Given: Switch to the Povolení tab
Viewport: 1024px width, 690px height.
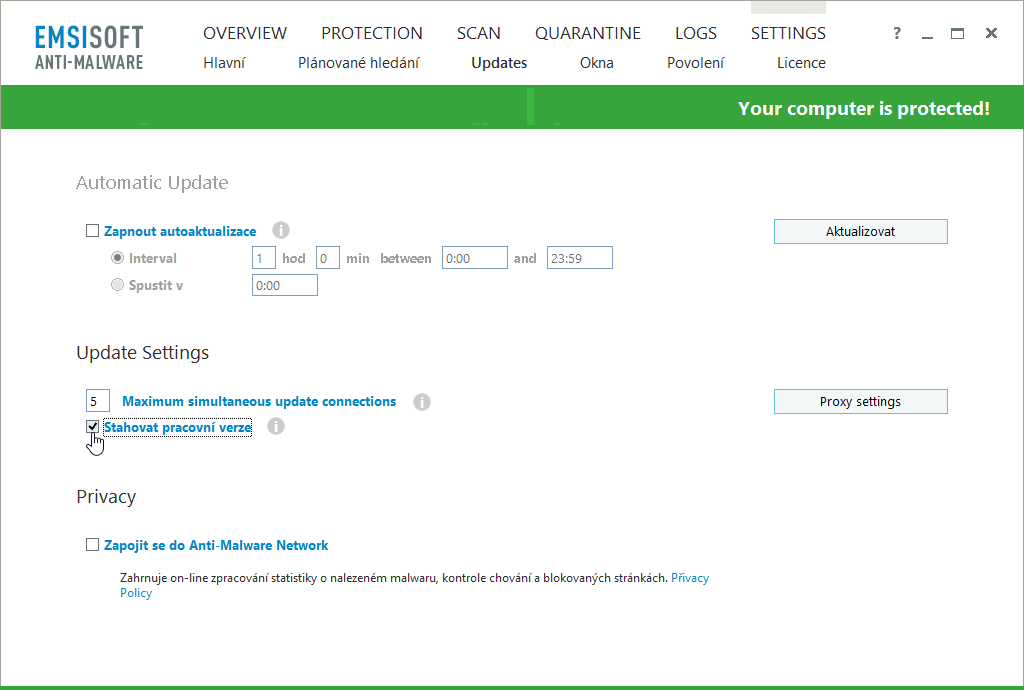Looking at the screenshot, I should (696, 63).
